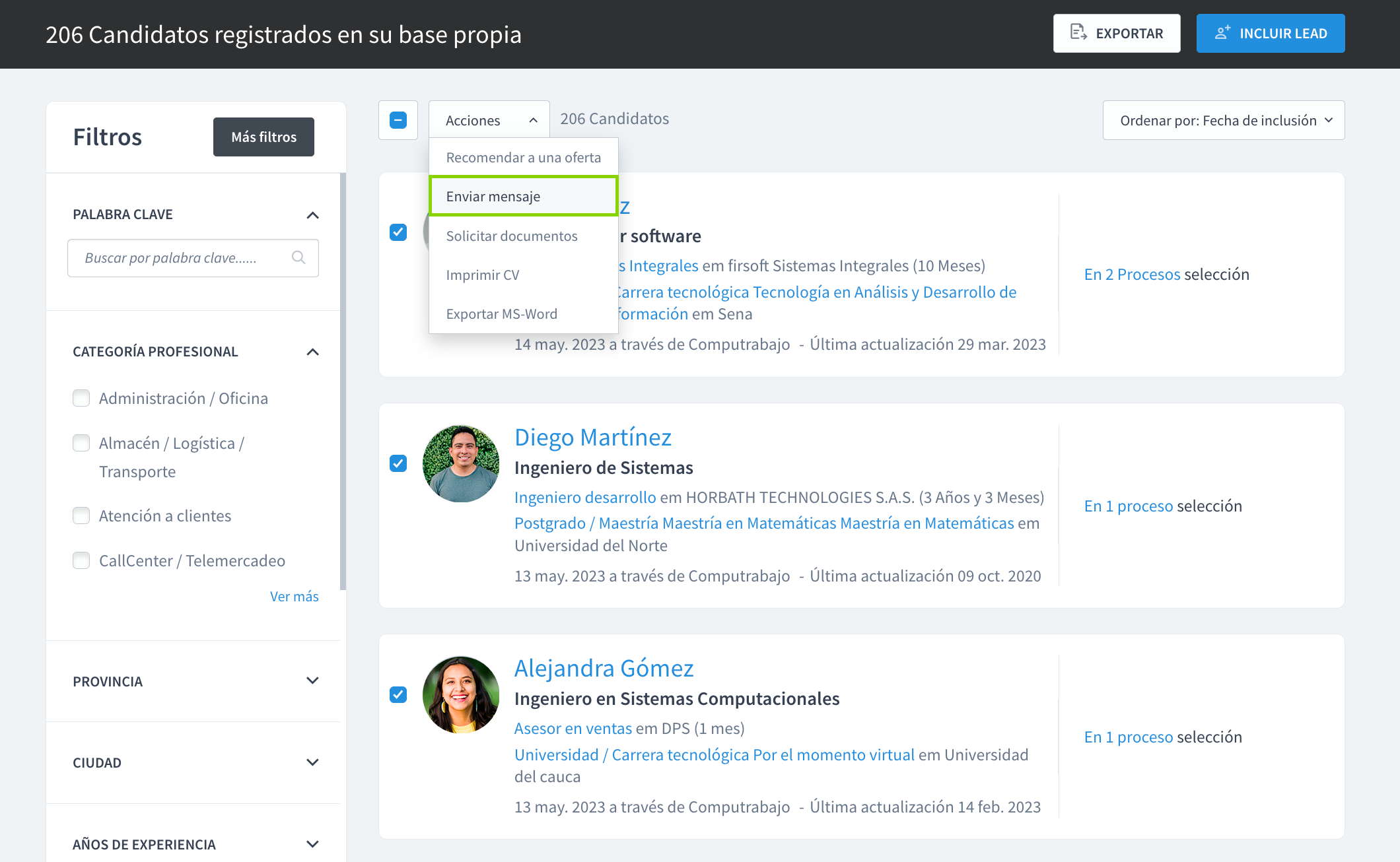The width and height of the screenshot is (1400, 862).
Task: Open the Ordenar por sort dropdown
Action: click(x=1223, y=120)
